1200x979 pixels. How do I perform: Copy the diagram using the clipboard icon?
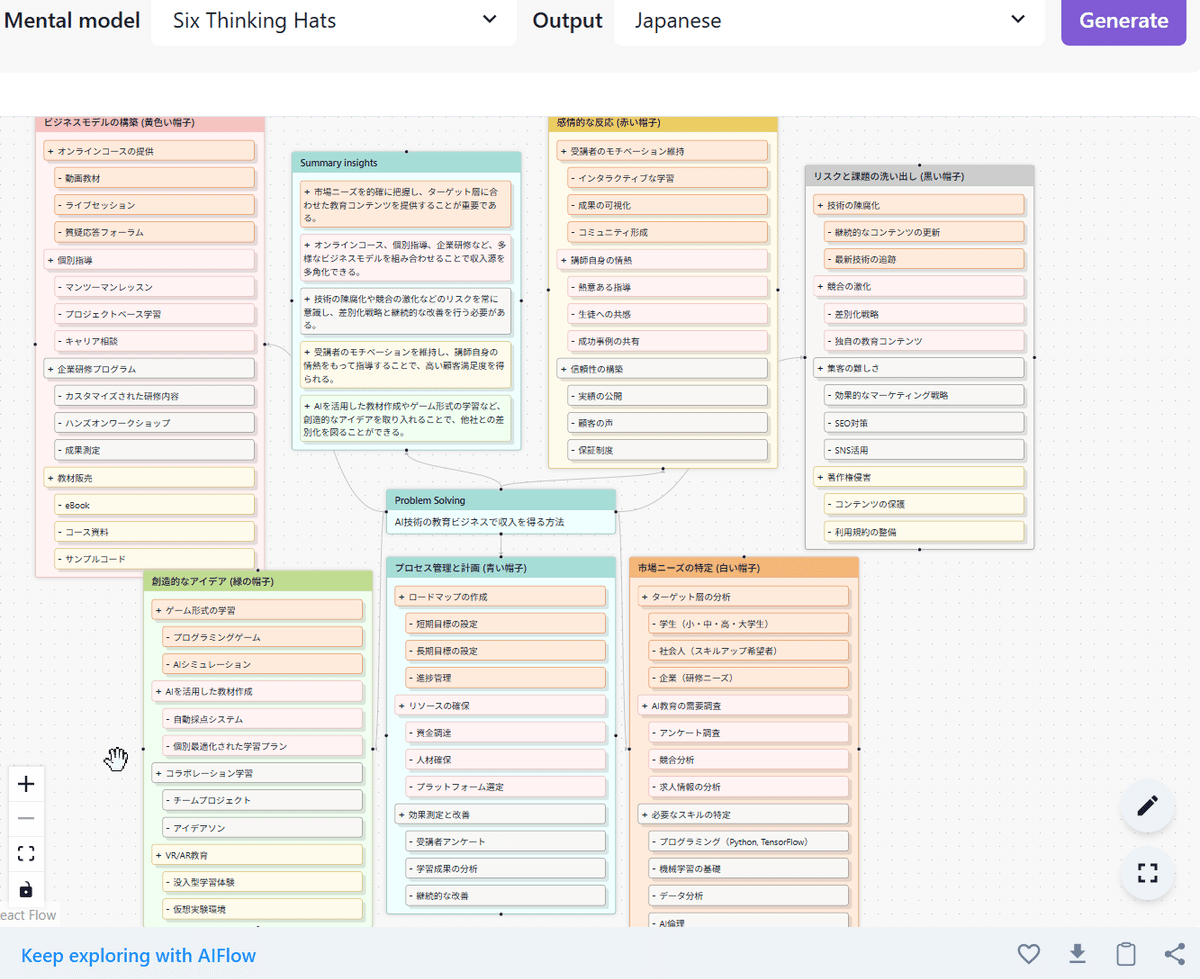pyautogui.click(x=1124, y=954)
